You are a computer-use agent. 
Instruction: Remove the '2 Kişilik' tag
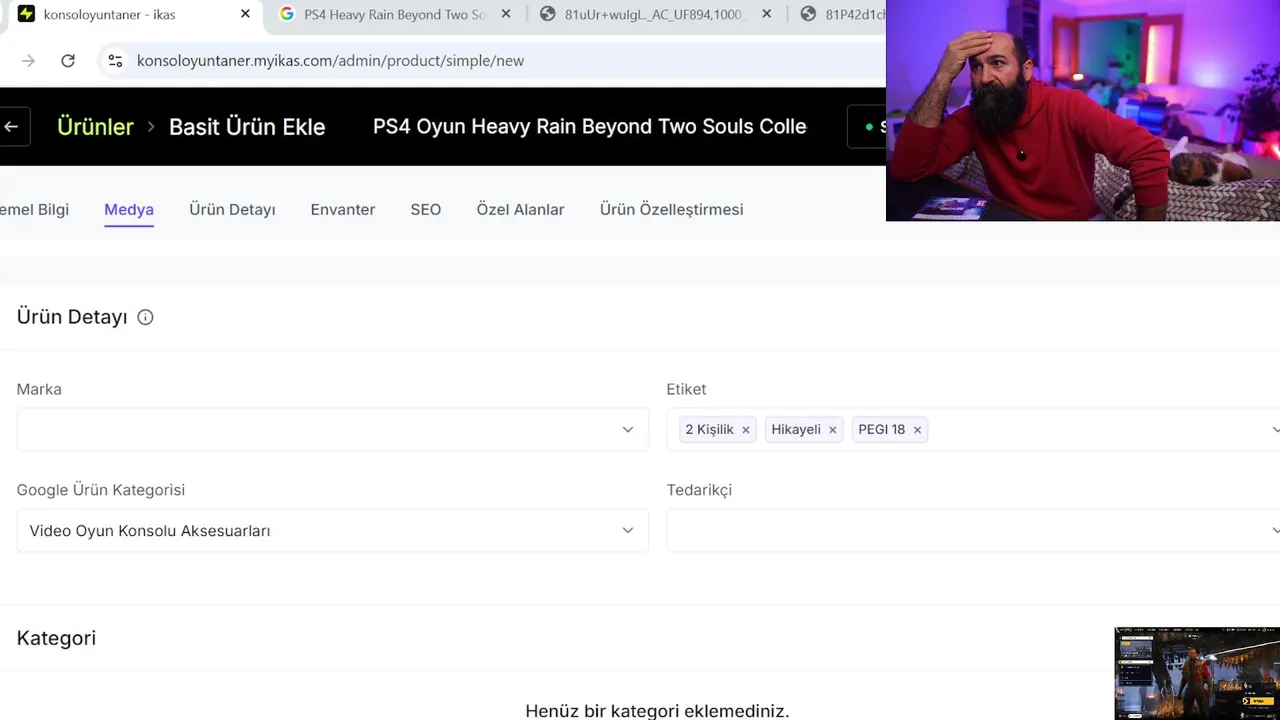(745, 430)
